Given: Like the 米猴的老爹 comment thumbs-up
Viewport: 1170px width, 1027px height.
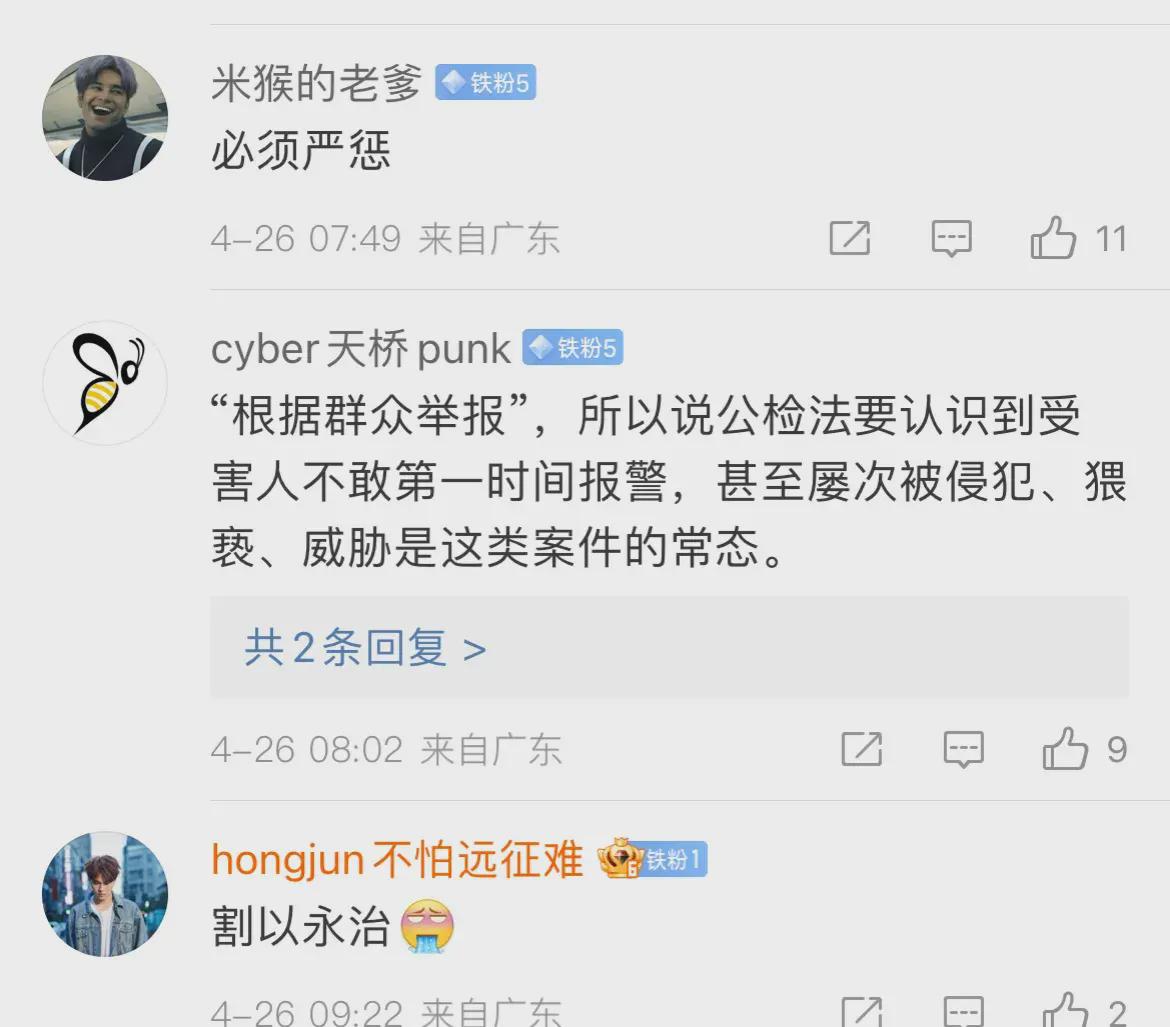Looking at the screenshot, I should 1053,238.
